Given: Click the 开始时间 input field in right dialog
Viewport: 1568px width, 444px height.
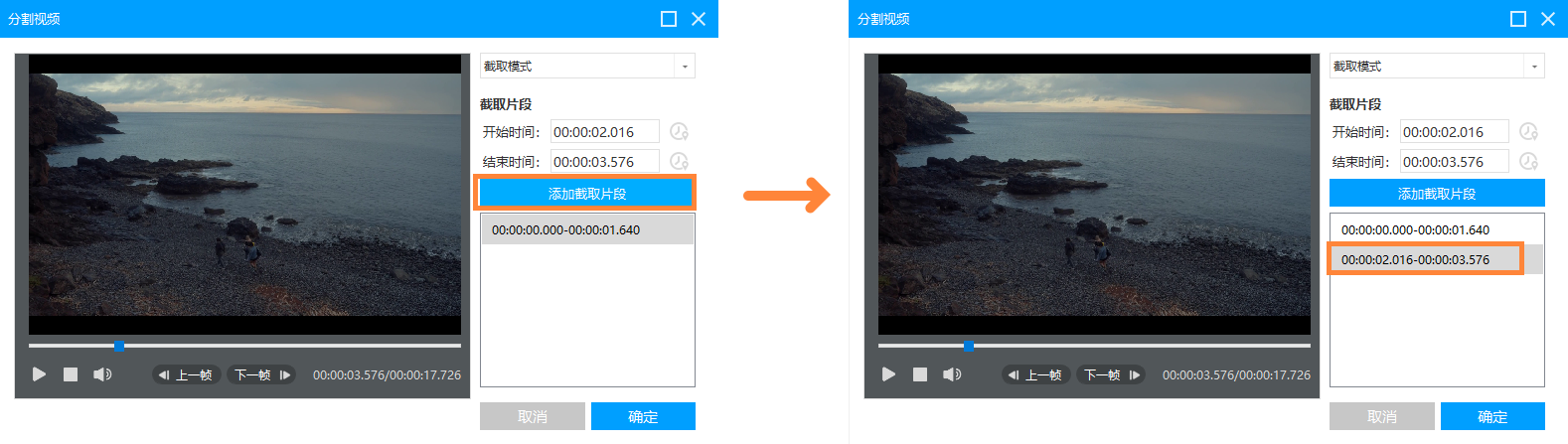Looking at the screenshot, I should [x=1454, y=131].
